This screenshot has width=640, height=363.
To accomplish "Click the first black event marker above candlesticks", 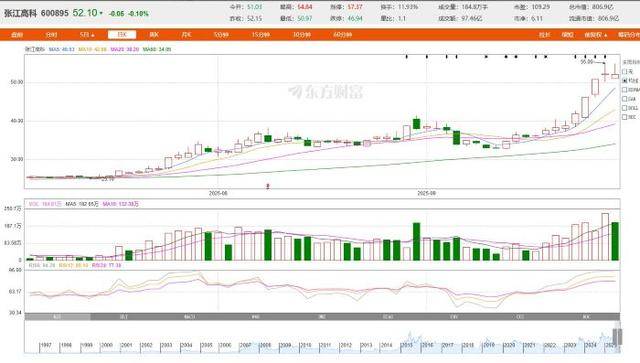I will tap(407, 56).
